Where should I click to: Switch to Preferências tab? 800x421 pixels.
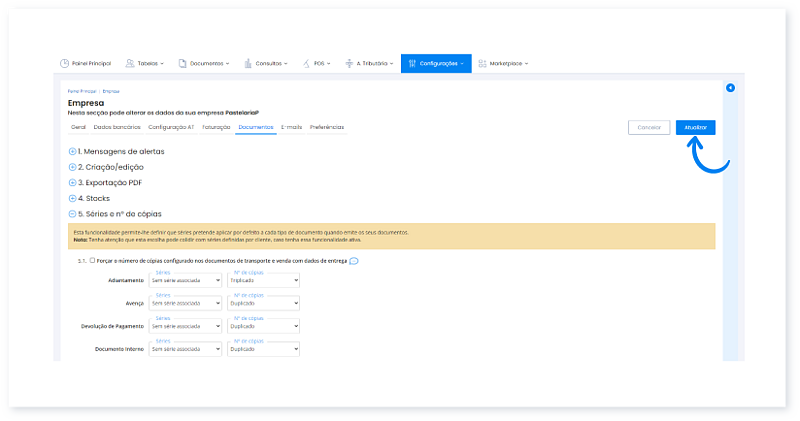click(x=327, y=127)
